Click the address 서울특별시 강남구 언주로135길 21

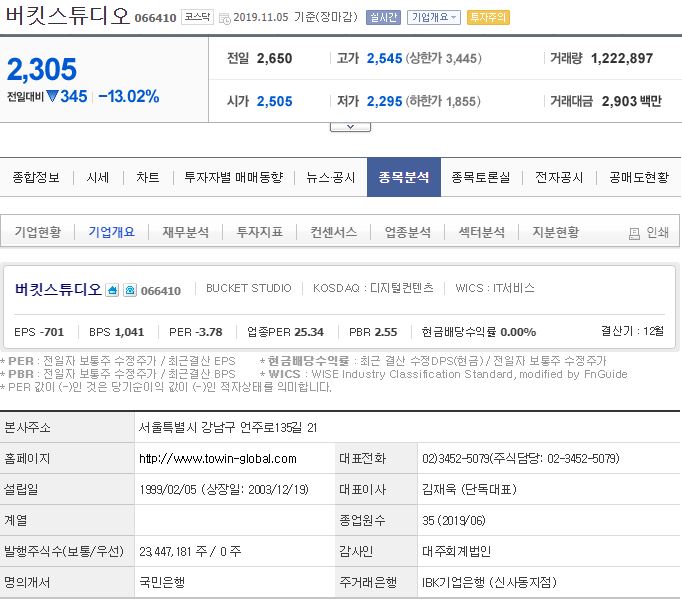pyautogui.click(x=228, y=428)
